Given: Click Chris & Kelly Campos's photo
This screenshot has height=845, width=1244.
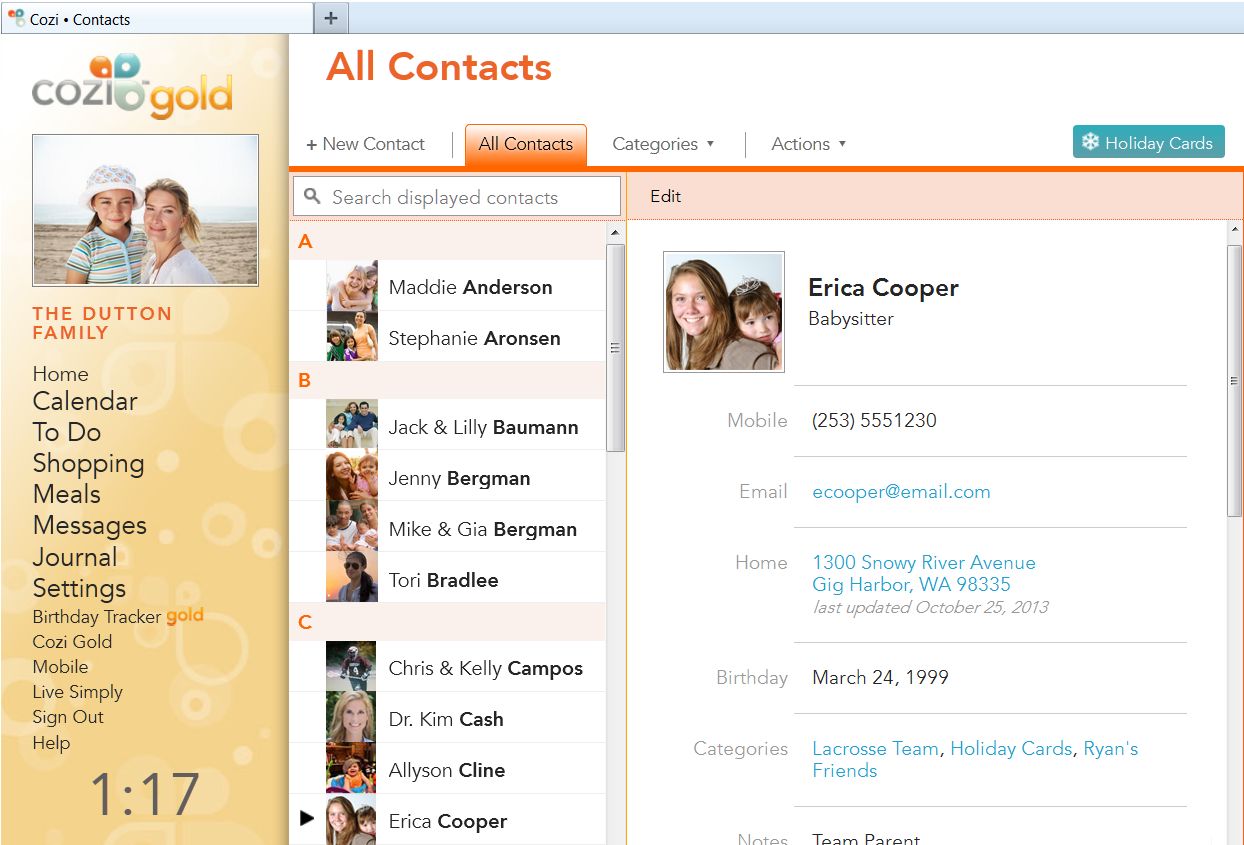Looking at the screenshot, I should (352, 667).
